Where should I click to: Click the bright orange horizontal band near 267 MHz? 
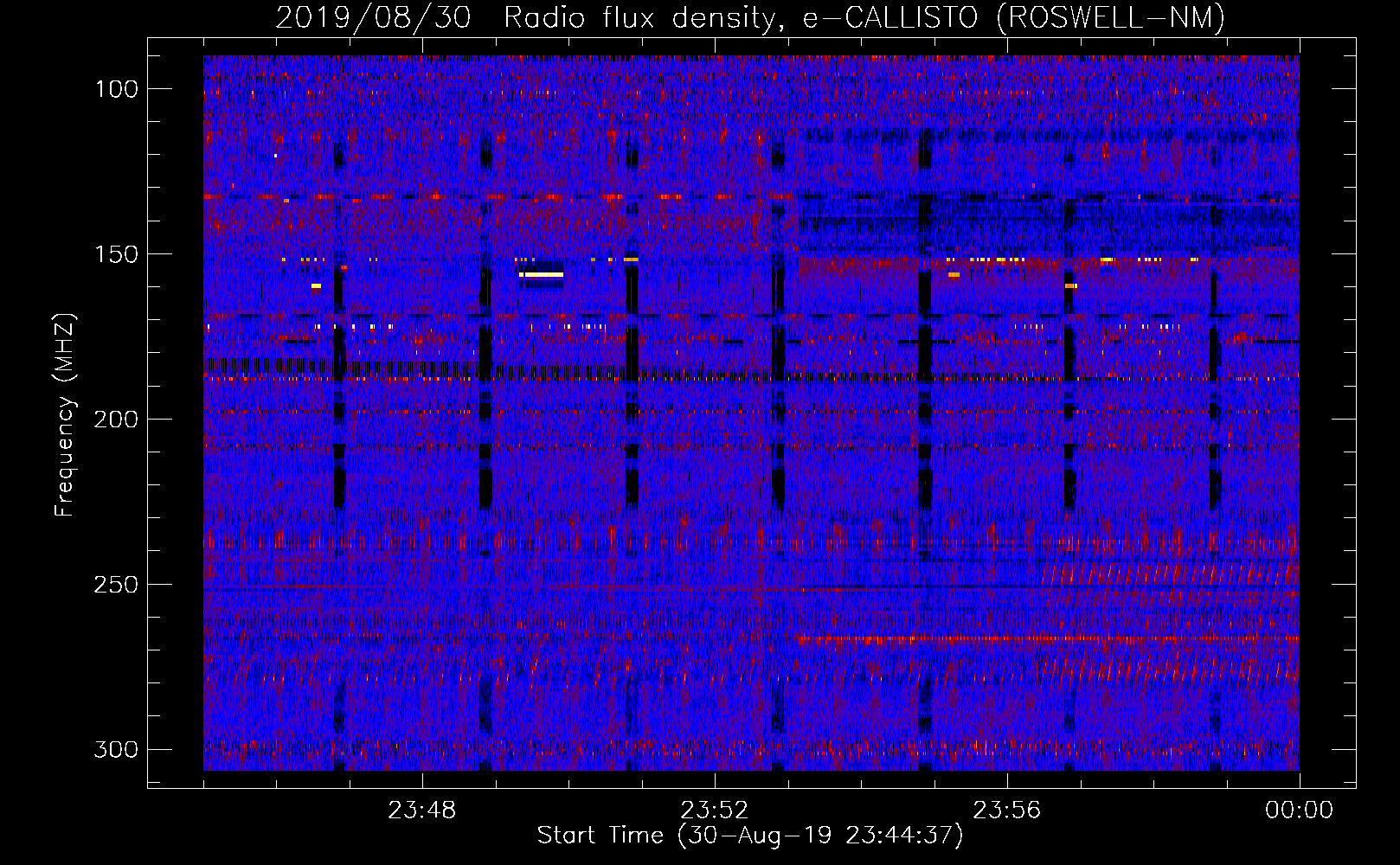1049,640
